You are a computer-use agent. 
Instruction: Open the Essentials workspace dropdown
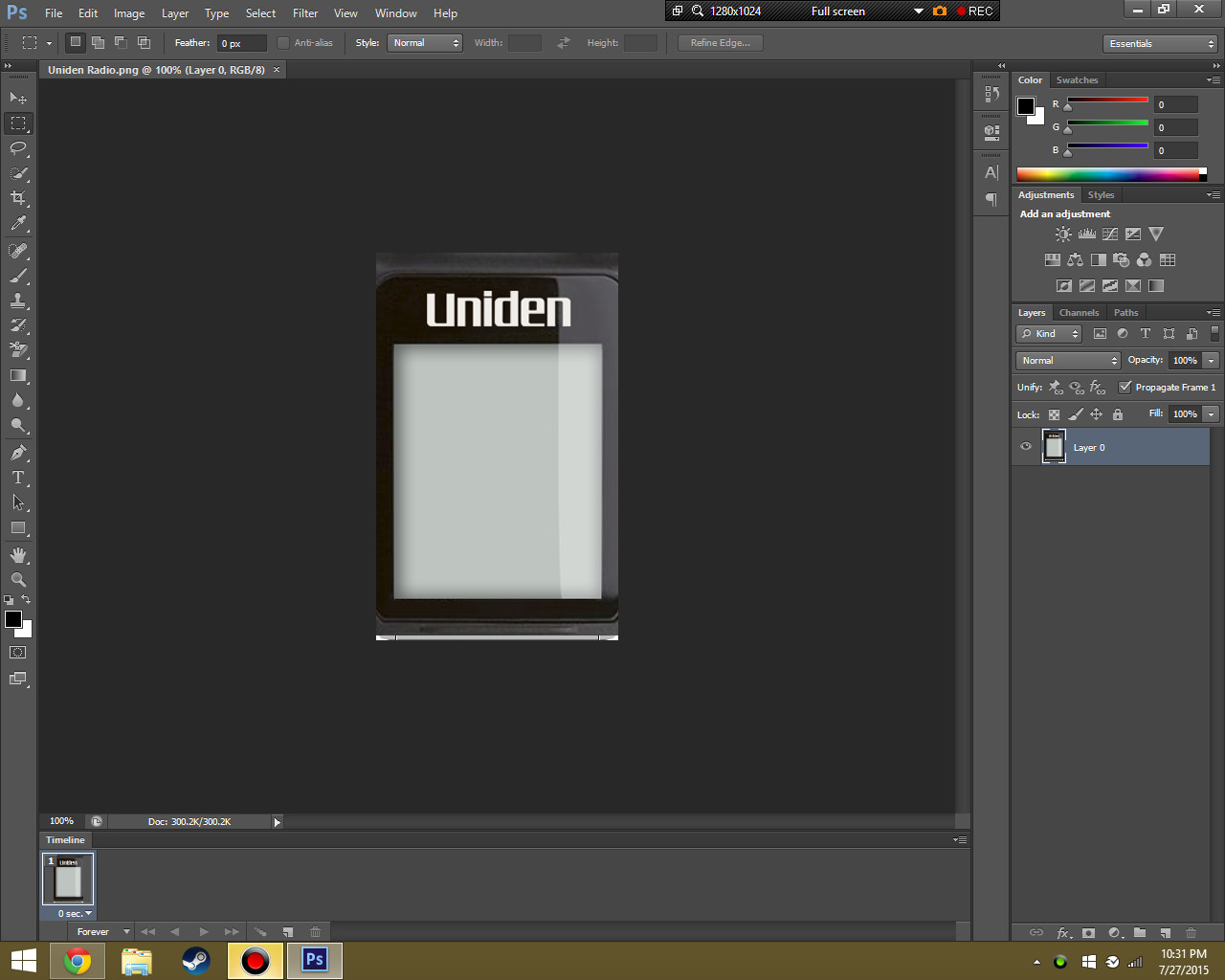click(1160, 44)
